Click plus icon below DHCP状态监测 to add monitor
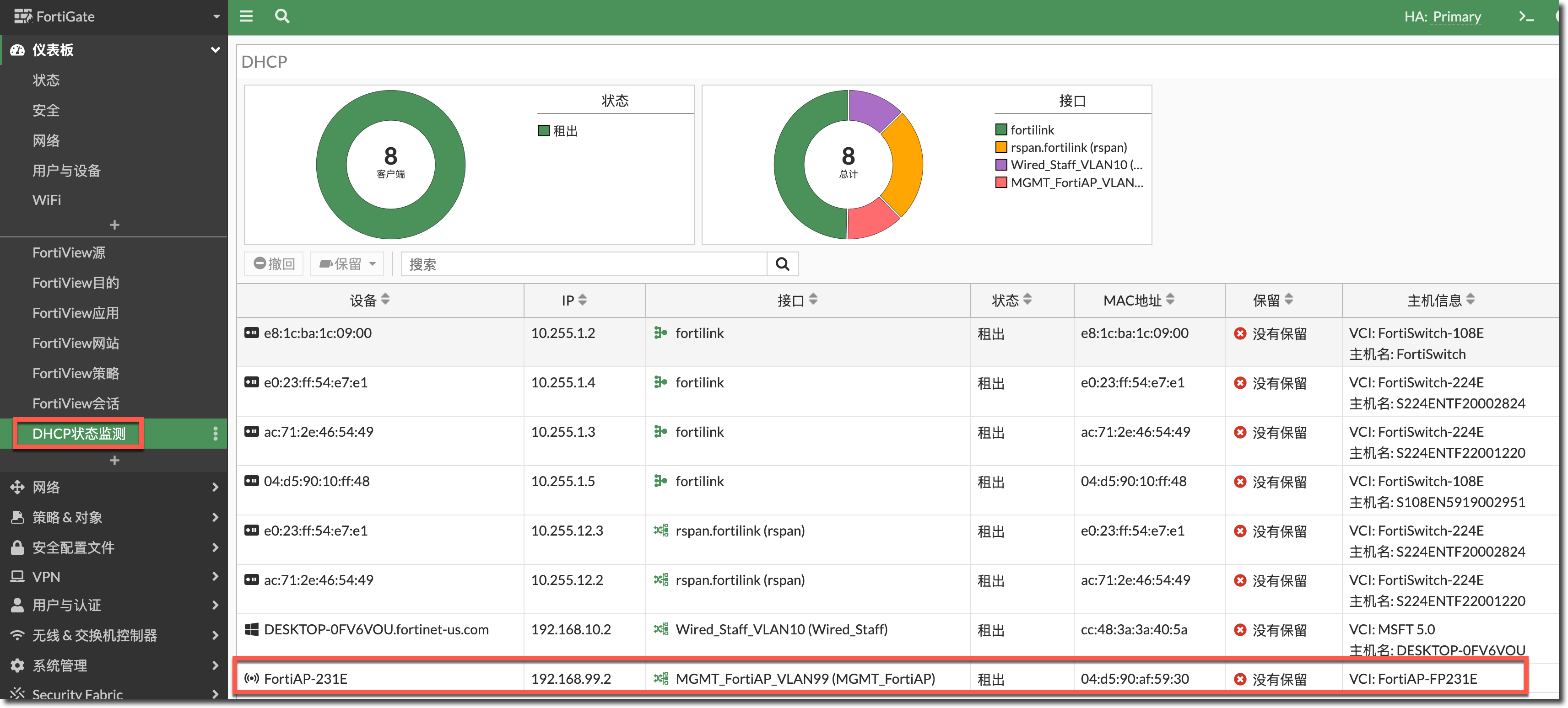 [x=114, y=461]
